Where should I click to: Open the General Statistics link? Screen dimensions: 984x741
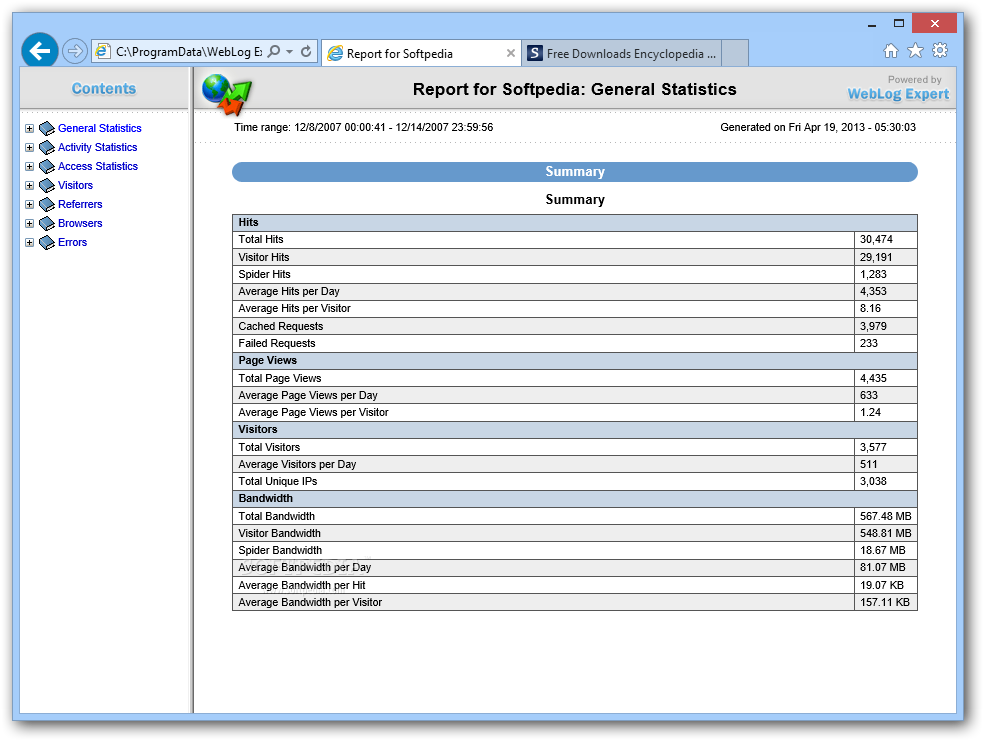tap(100, 128)
